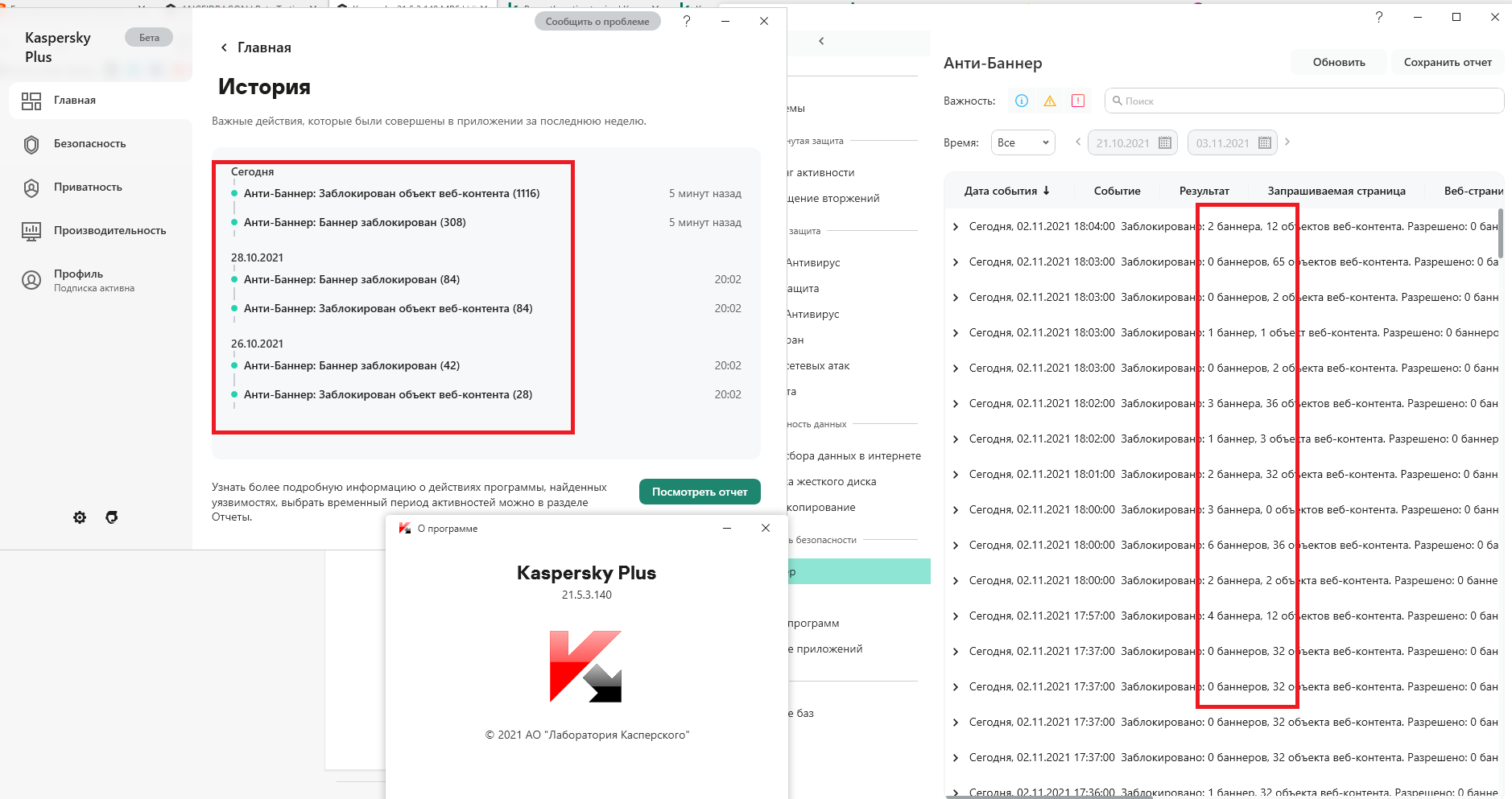Go to previous date range arrow
Screen dimensions: 1512x799
click(x=1078, y=142)
